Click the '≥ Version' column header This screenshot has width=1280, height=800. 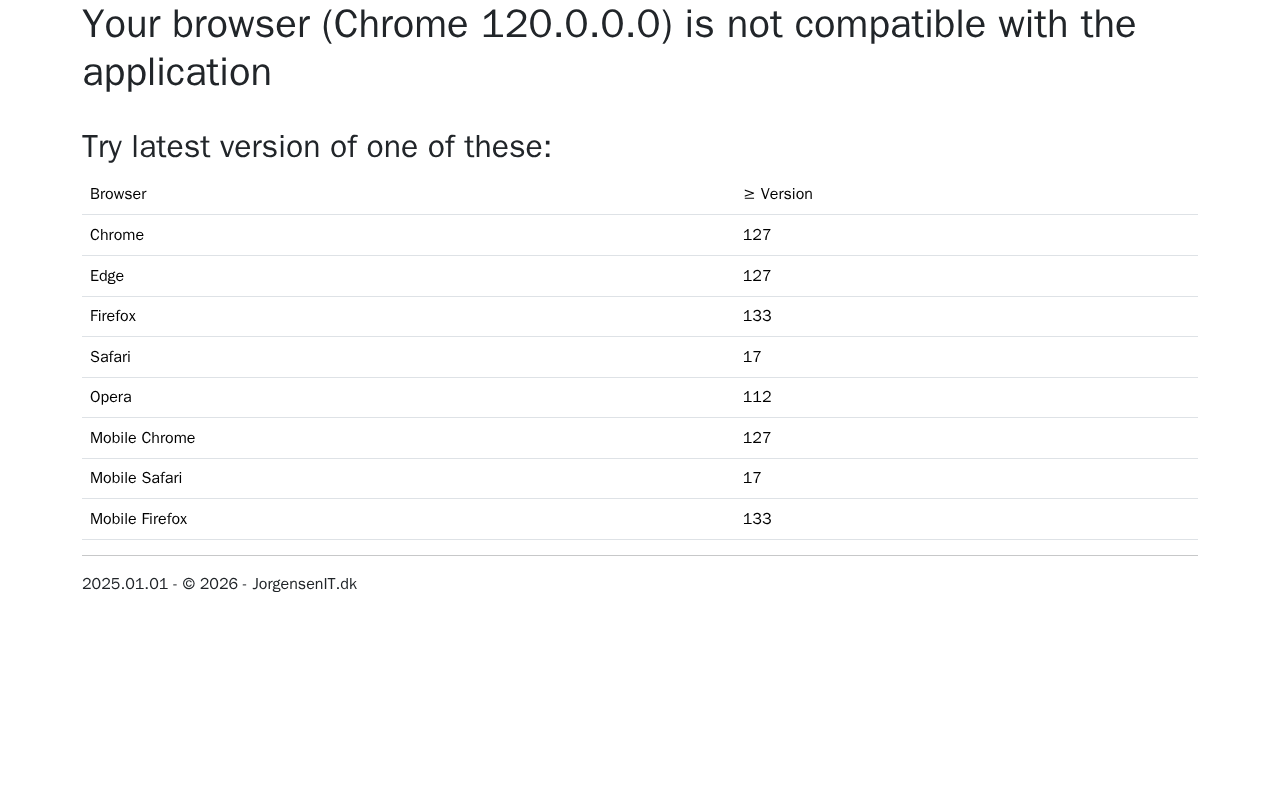(777, 194)
